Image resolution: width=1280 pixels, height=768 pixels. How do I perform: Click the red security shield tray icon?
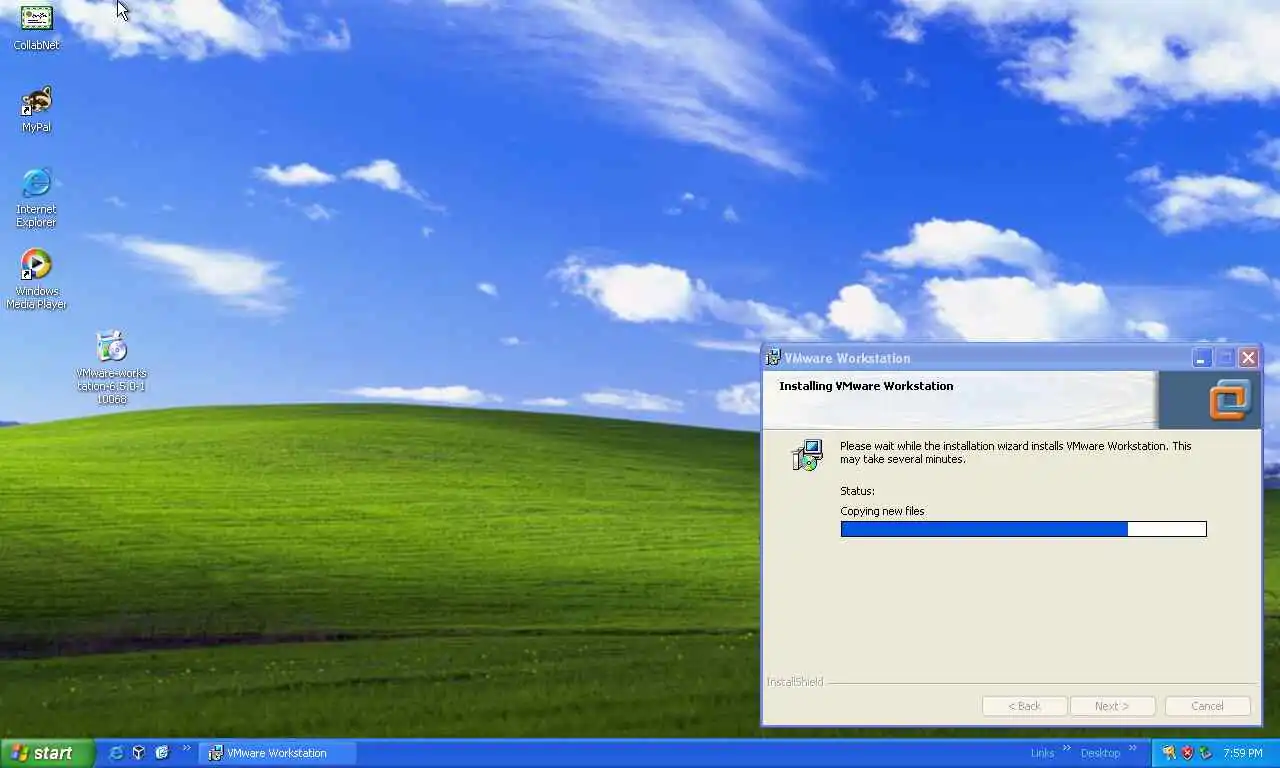[1188, 753]
